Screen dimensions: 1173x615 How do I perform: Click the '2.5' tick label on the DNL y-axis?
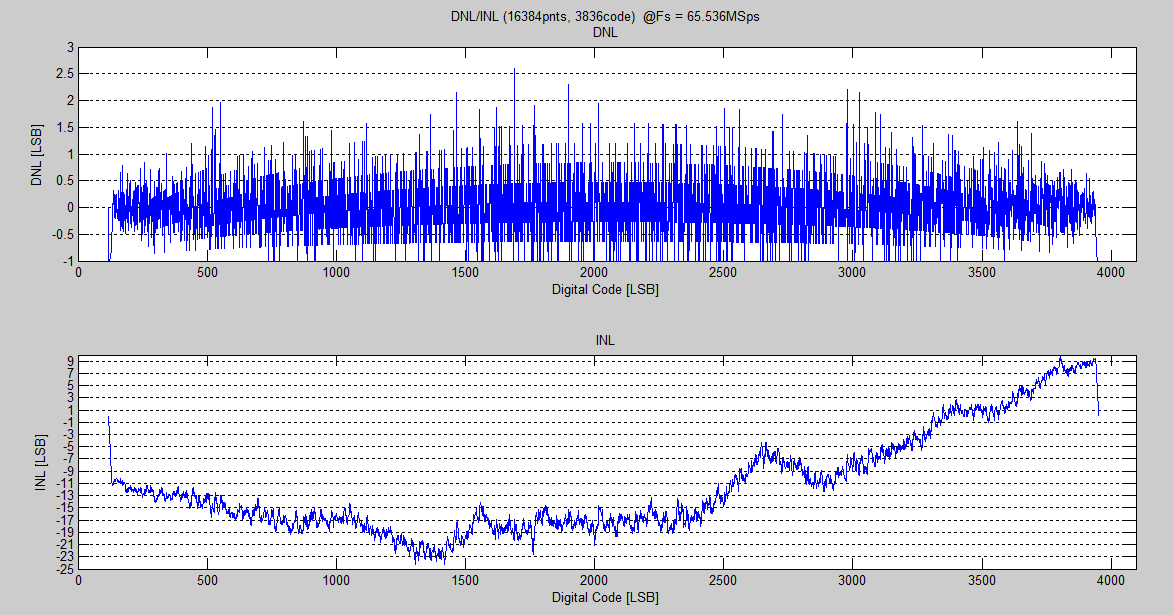point(65,73)
